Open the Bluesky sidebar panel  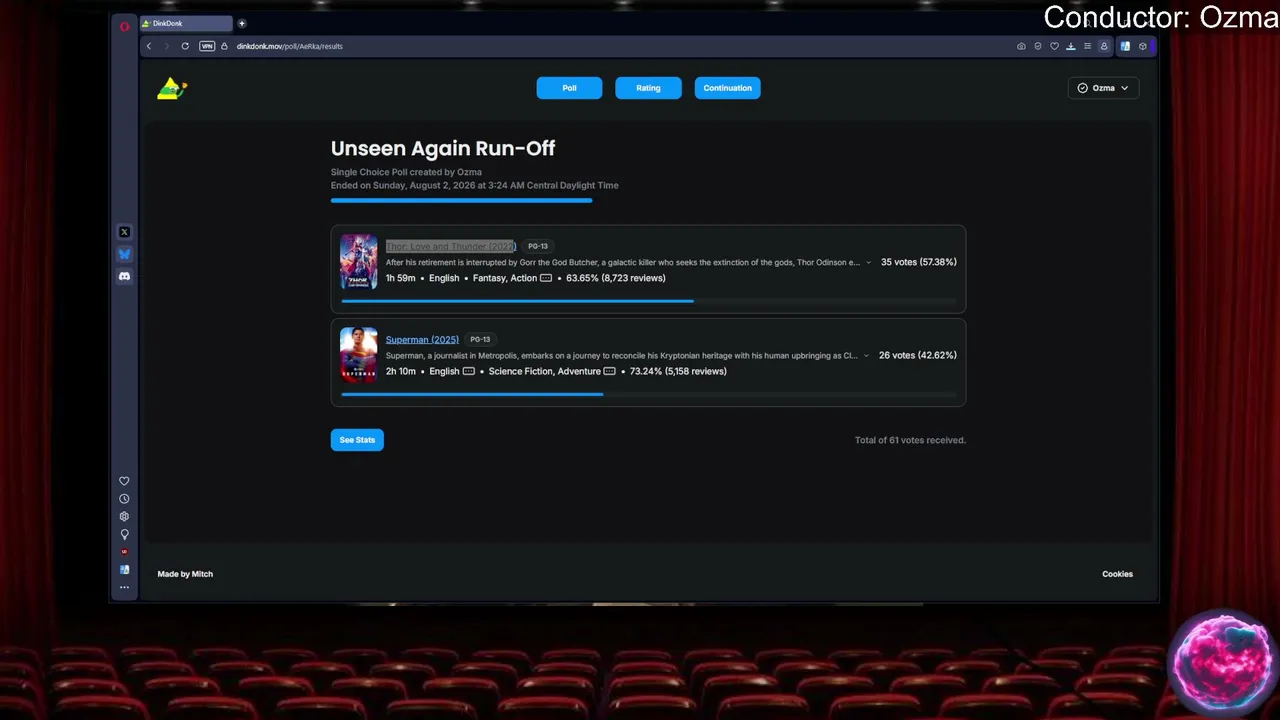click(124, 254)
